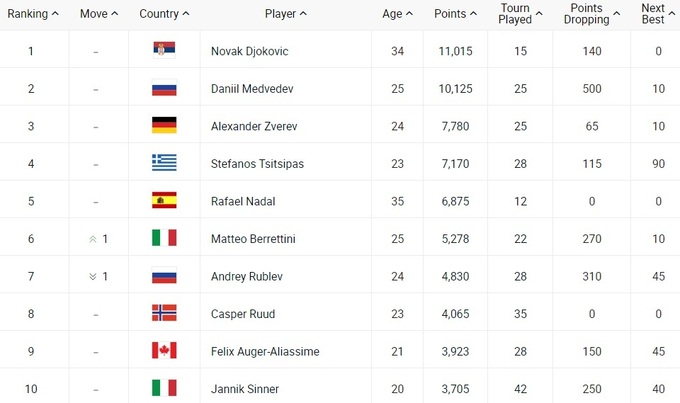This screenshot has height=403, width=680.
Task: Sort by the Country column header
Action: 165,14
